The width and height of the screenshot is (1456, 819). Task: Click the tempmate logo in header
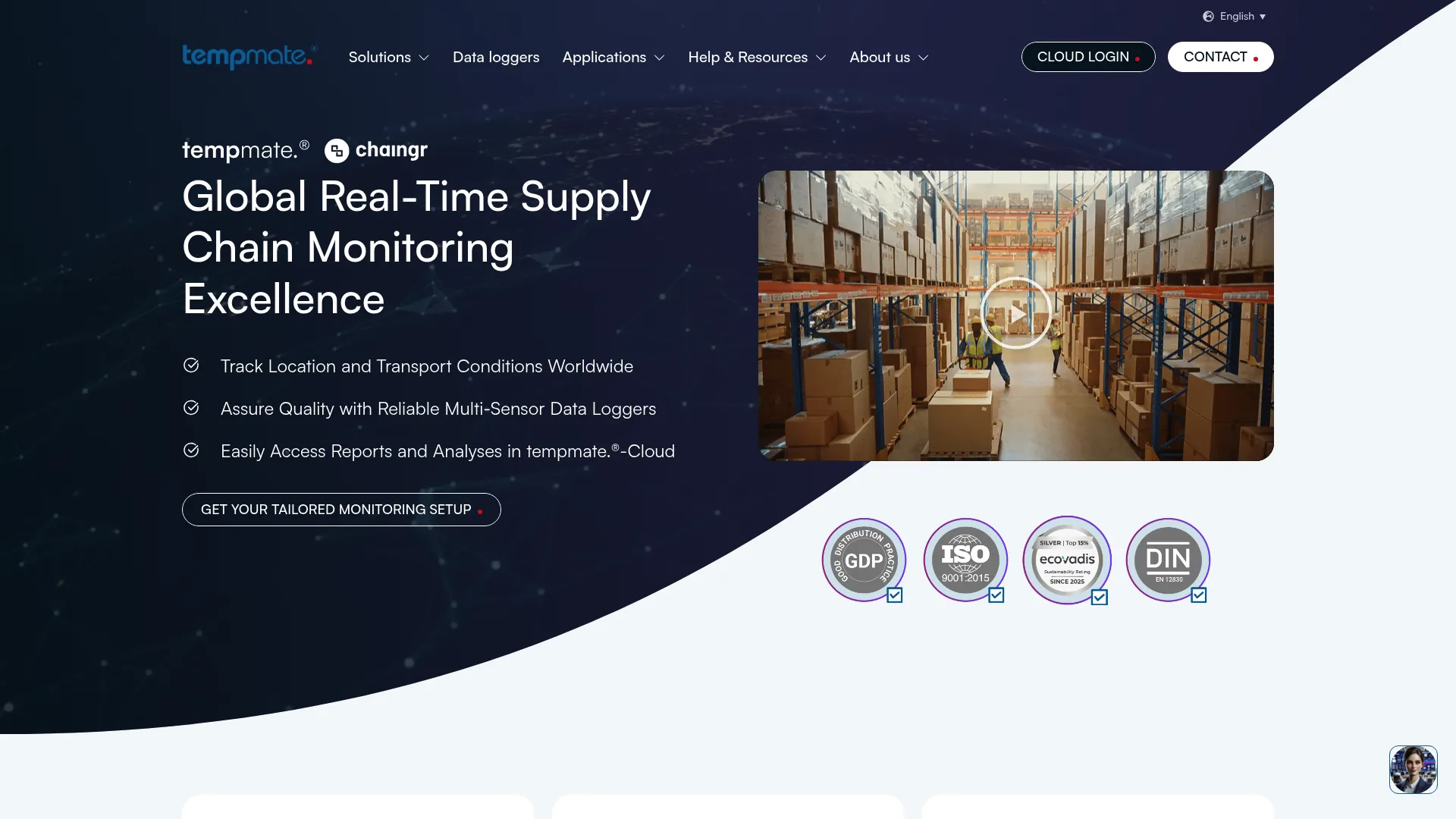pos(249,57)
